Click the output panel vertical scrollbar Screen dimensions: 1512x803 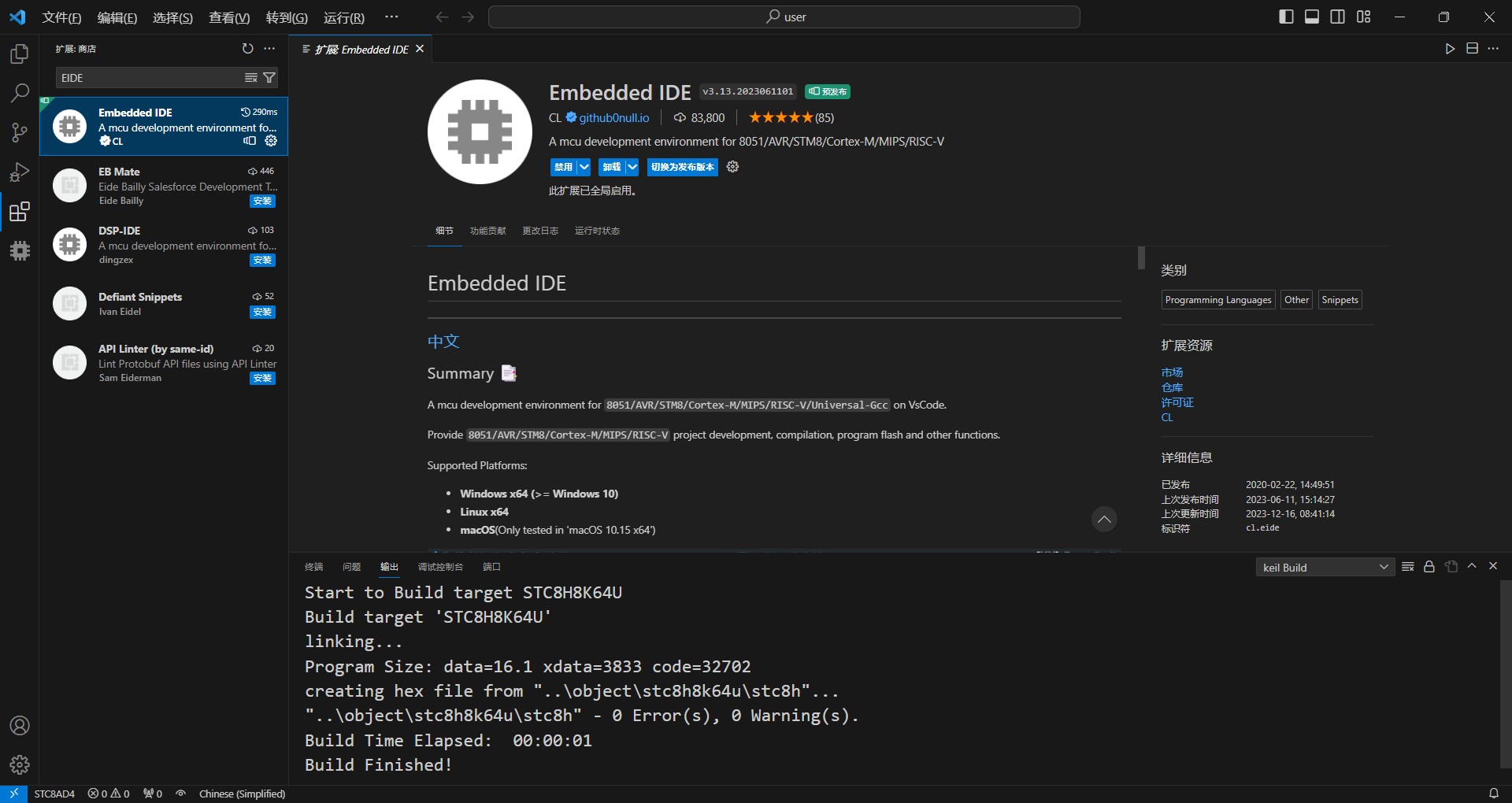click(1505, 674)
